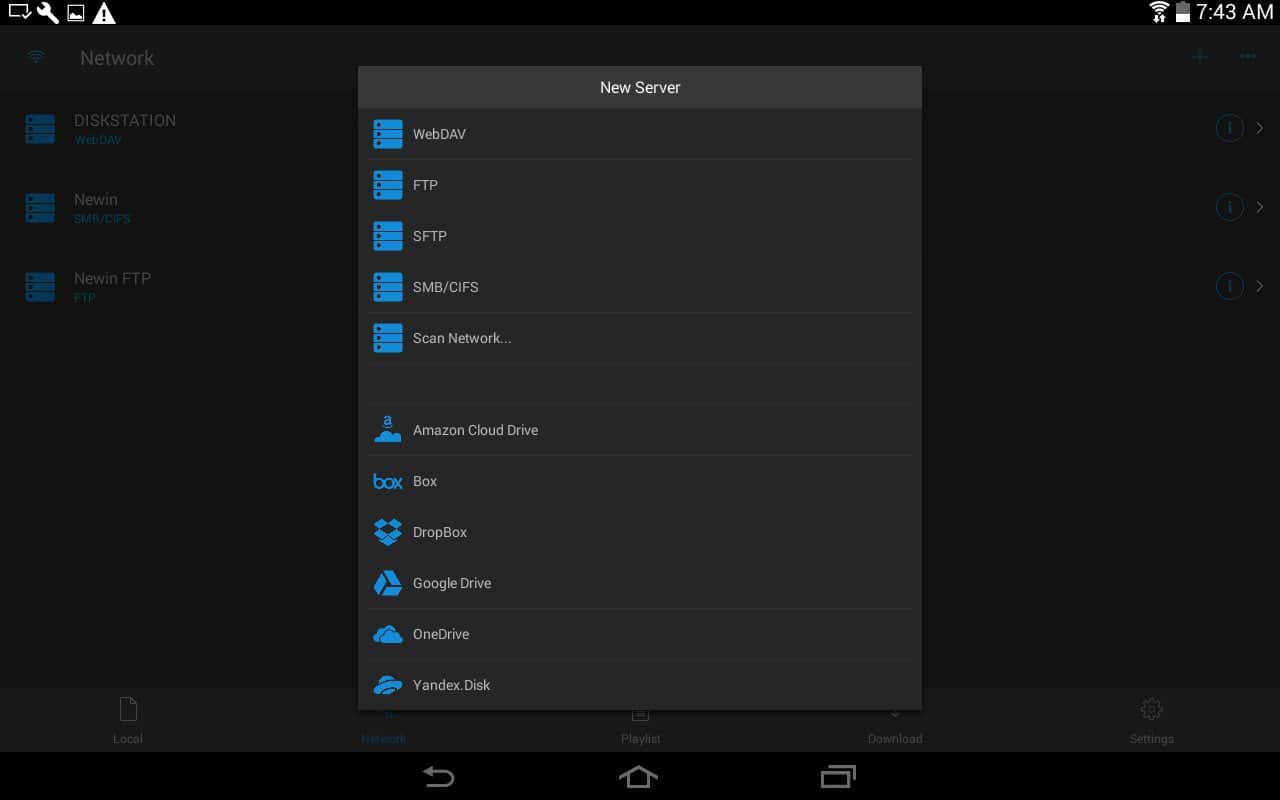Add OneDrive cloud storage
The width and height of the screenshot is (1280, 800).
tap(640, 634)
